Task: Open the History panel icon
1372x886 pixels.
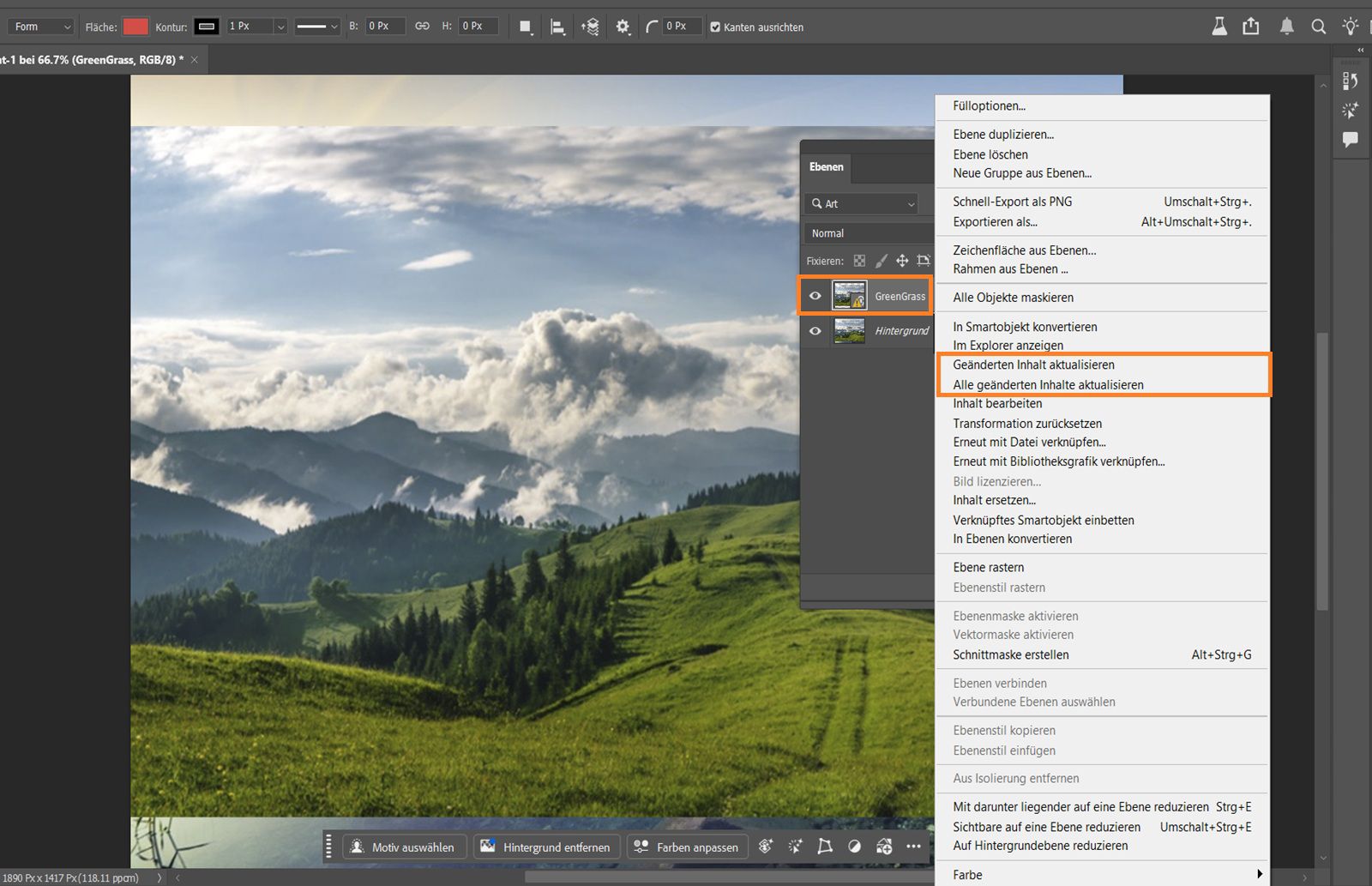Action: [1351, 81]
